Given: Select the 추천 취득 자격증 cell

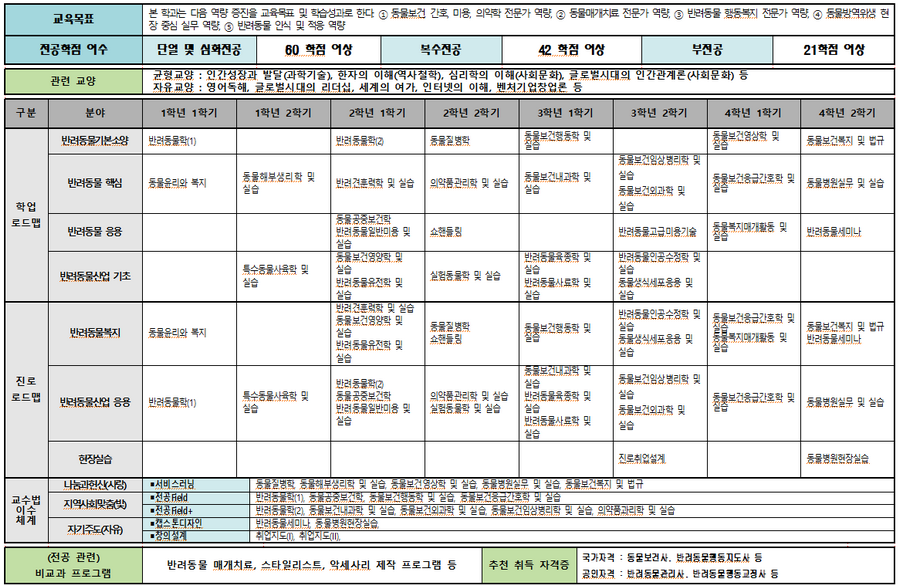Looking at the screenshot, I should point(525,564).
